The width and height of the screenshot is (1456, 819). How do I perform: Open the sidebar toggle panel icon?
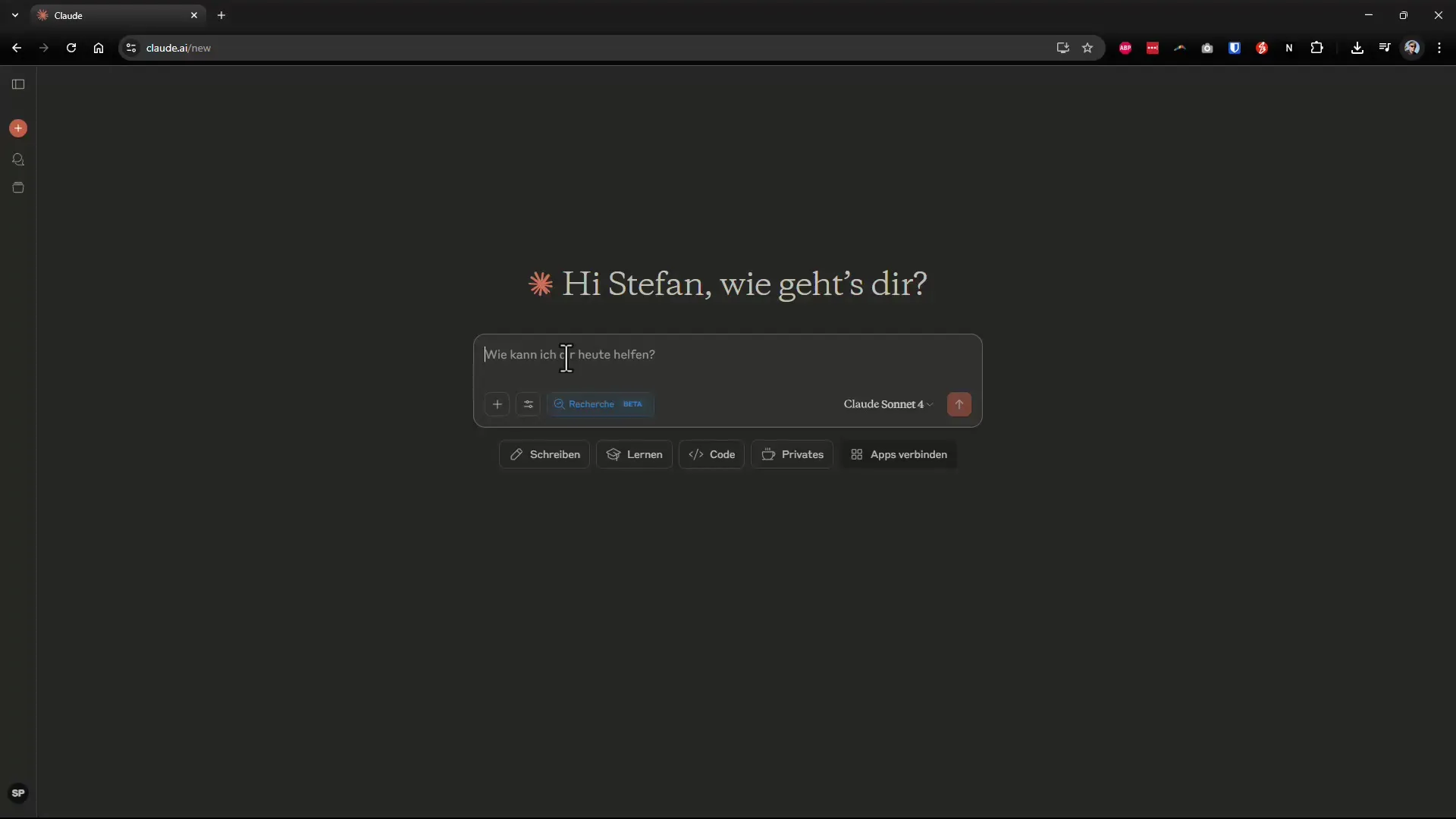pyautogui.click(x=18, y=84)
